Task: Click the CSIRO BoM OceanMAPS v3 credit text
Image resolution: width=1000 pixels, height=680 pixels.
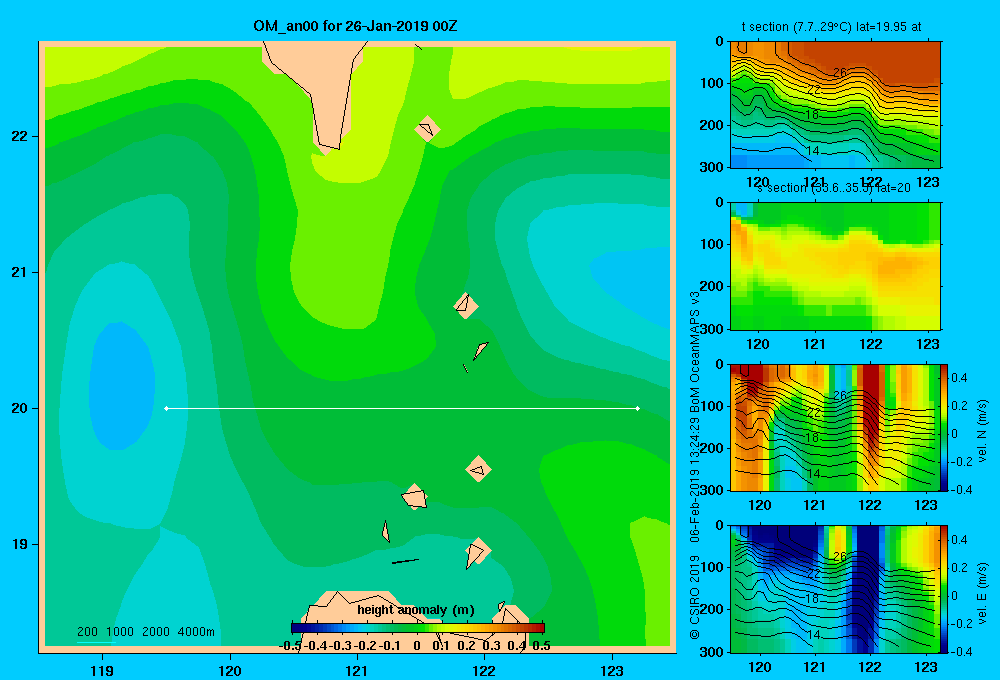Action: pyautogui.click(x=695, y=465)
